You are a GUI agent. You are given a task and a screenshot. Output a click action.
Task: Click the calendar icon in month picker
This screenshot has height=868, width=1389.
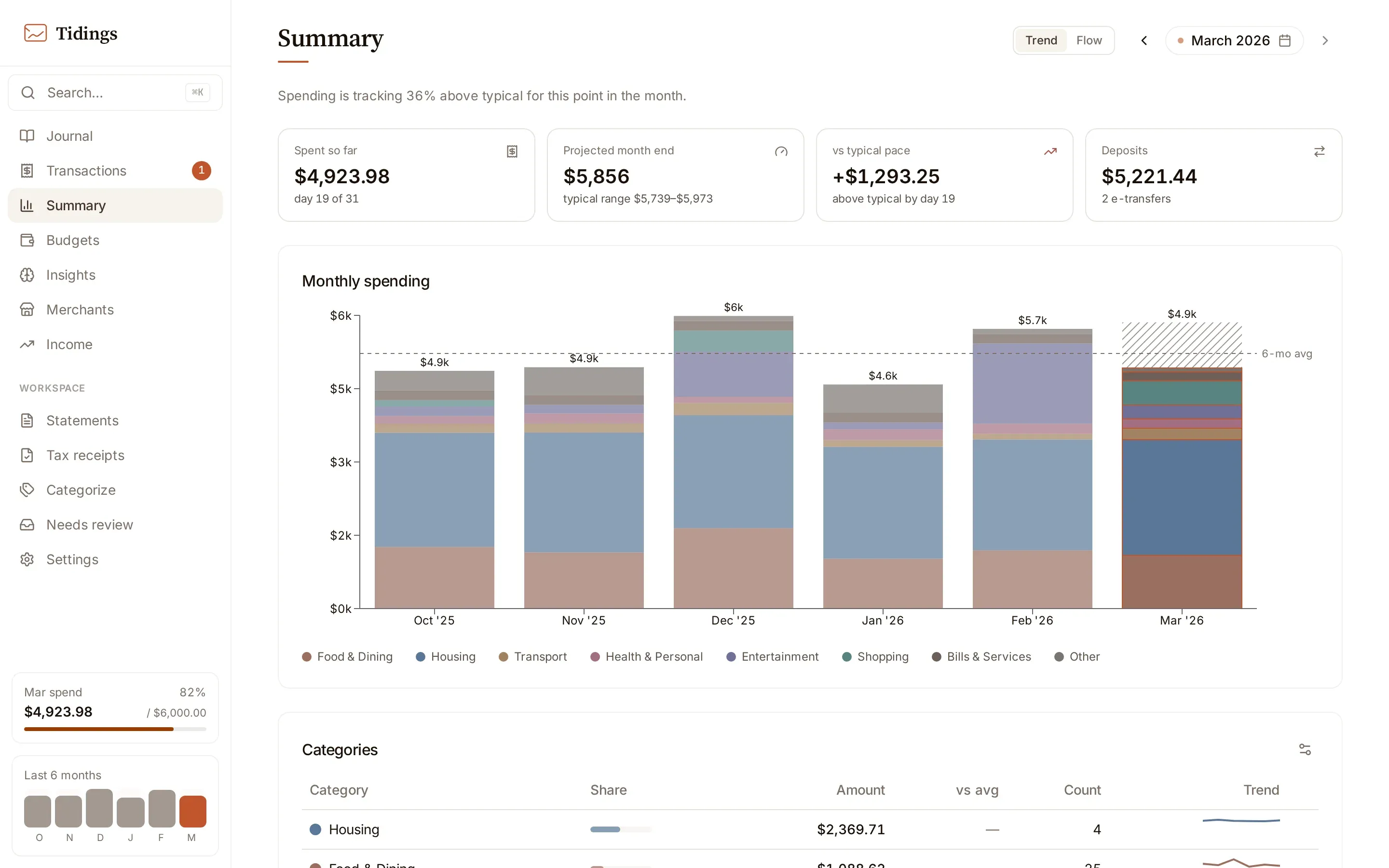click(1284, 40)
